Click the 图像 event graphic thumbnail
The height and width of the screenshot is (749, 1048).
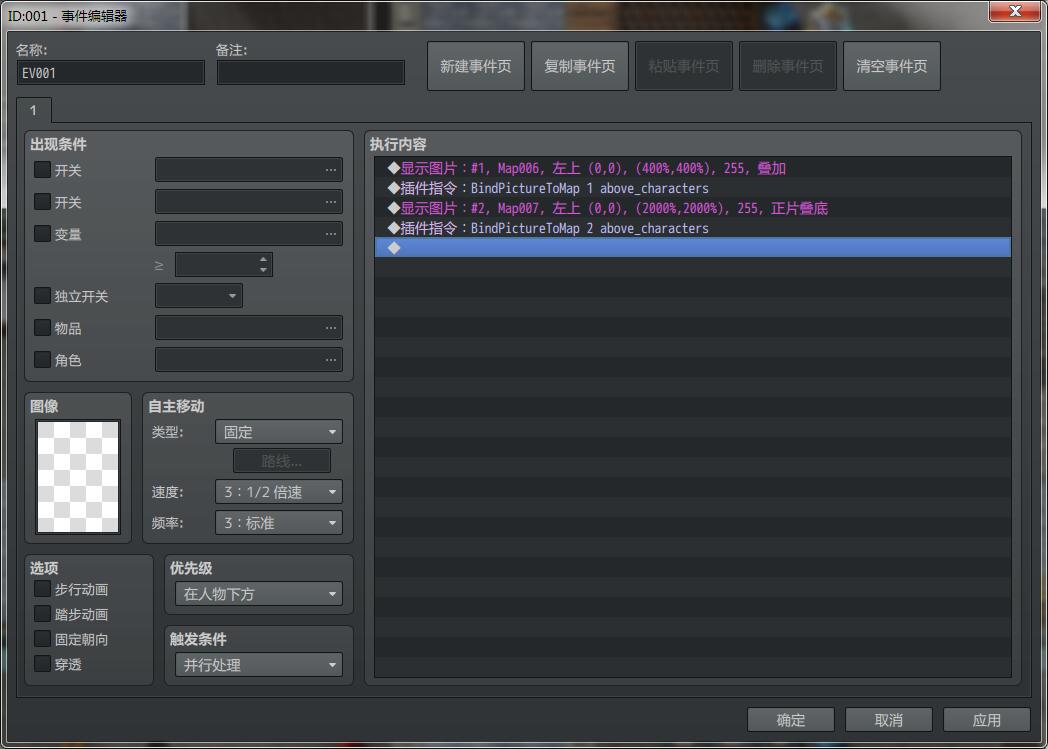tap(78, 476)
